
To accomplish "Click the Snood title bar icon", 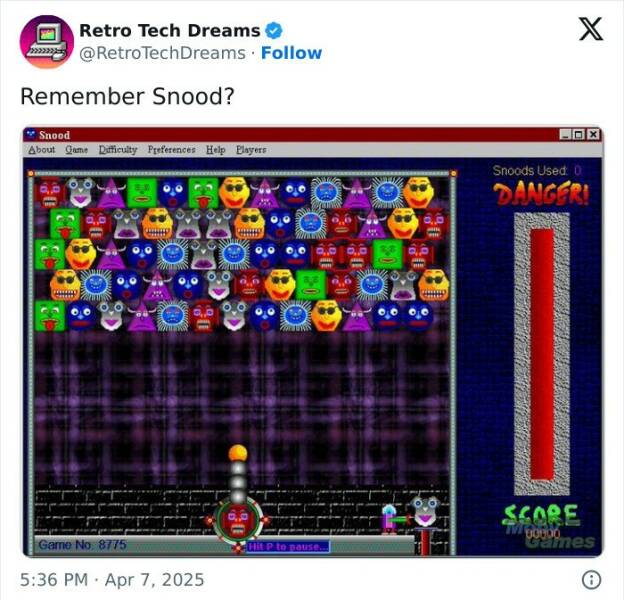I will (x=31, y=134).
